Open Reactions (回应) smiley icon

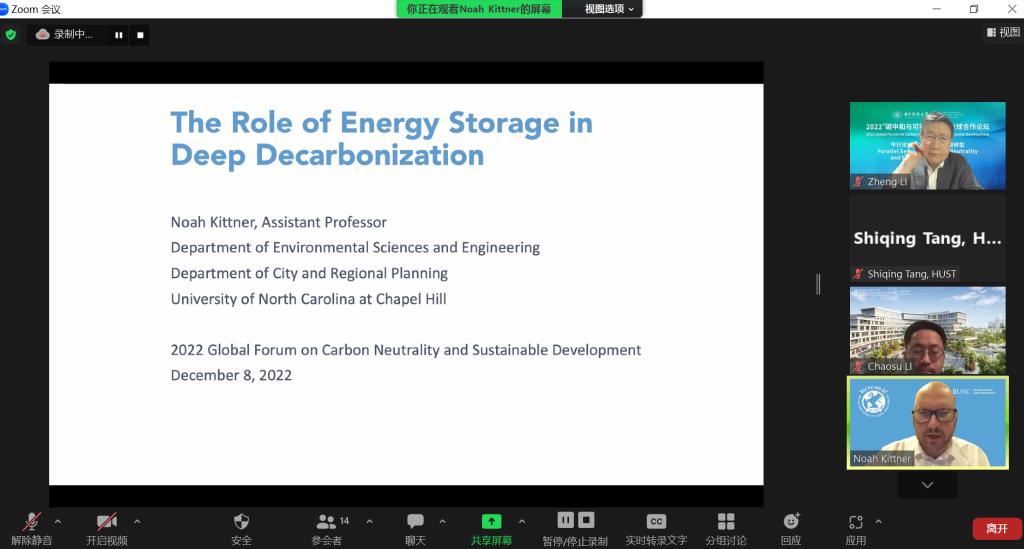coord(791,523)
